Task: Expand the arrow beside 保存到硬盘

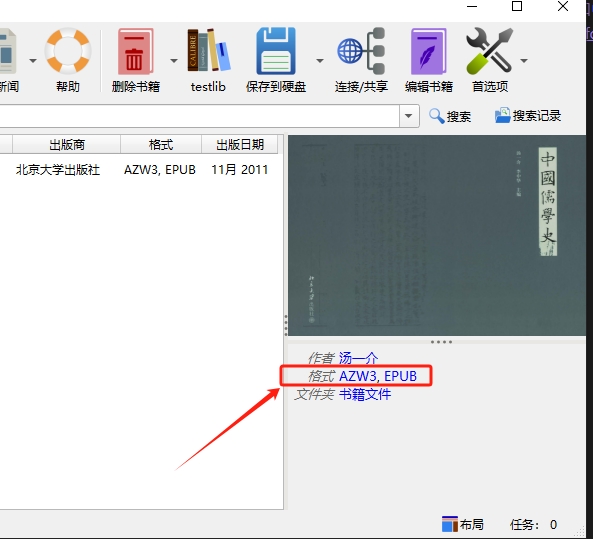Action: pyautogui.click(x=320, y=61)
